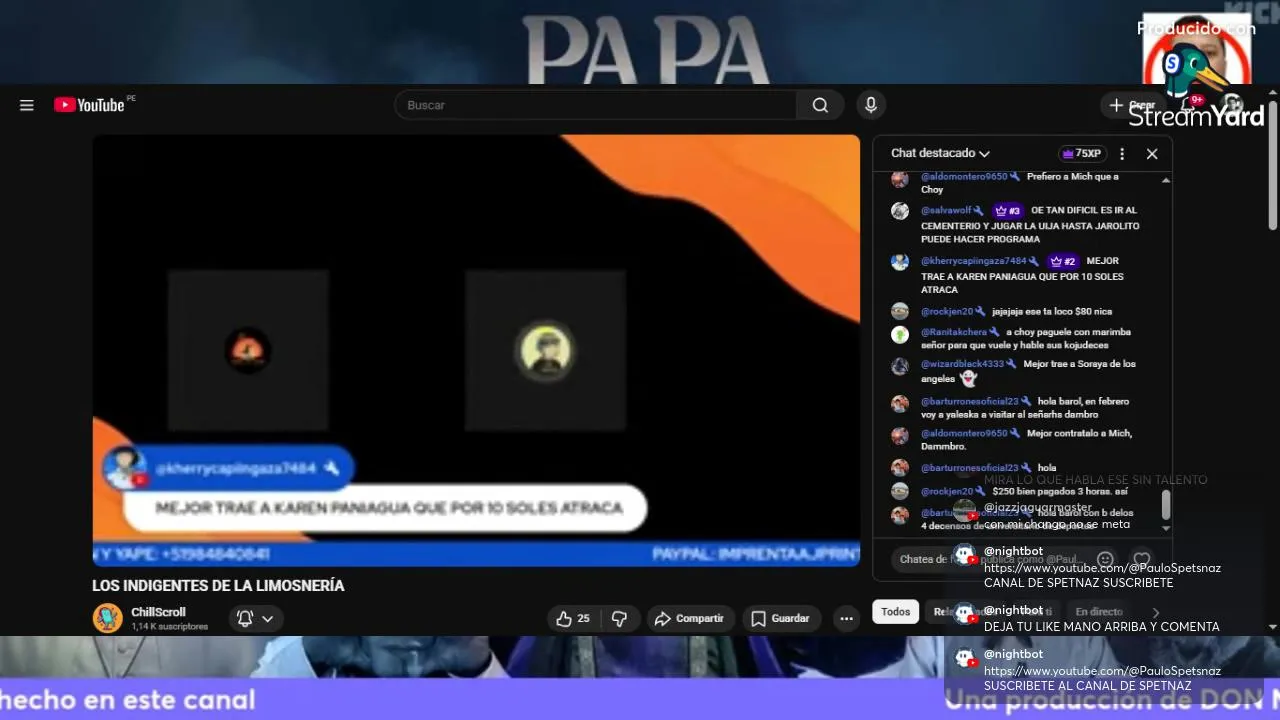Click avatar of @wizardblack4333 in chat
The image size is (1280, 720).
point(900,366)
